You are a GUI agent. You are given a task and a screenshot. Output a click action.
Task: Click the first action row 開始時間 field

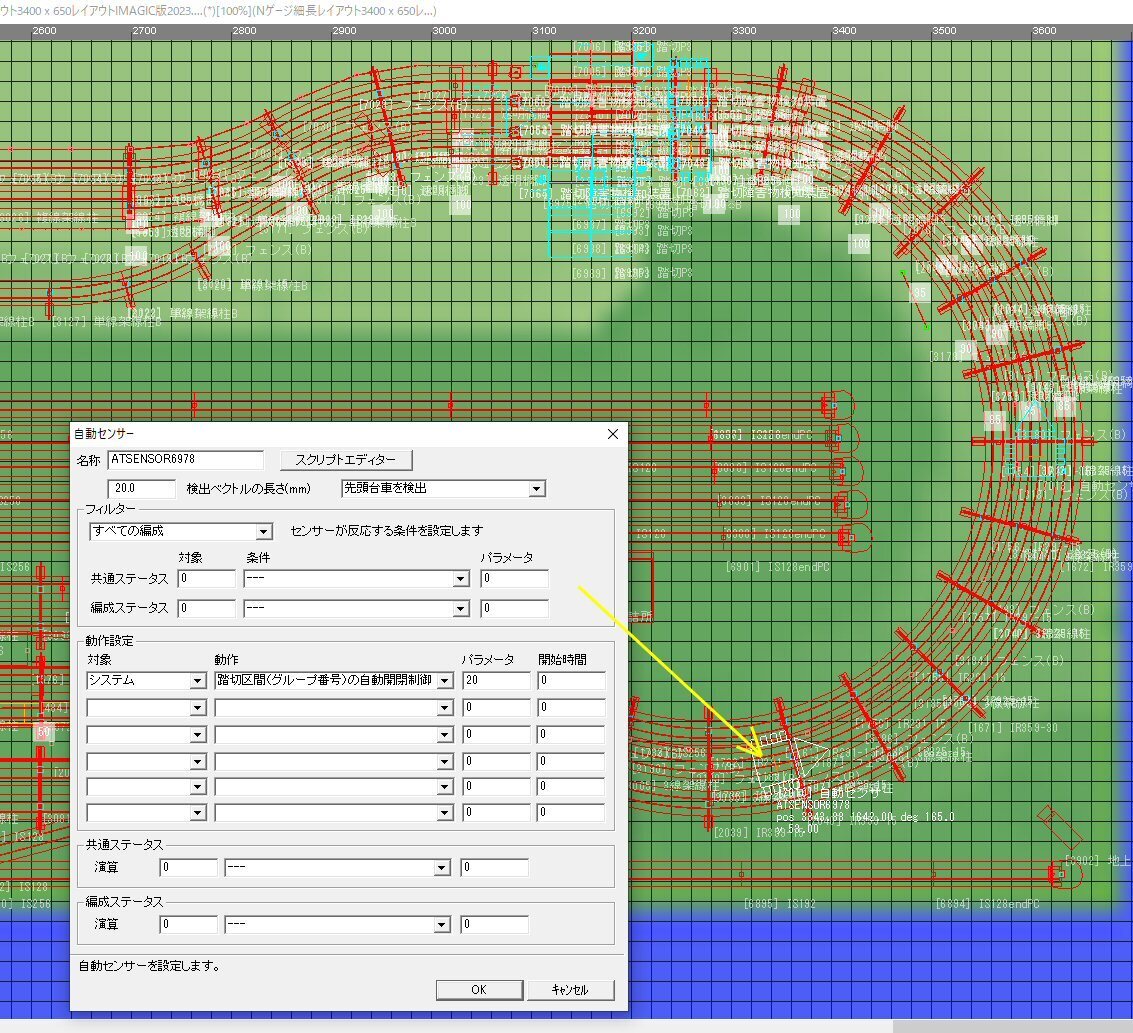pos(571,681)
